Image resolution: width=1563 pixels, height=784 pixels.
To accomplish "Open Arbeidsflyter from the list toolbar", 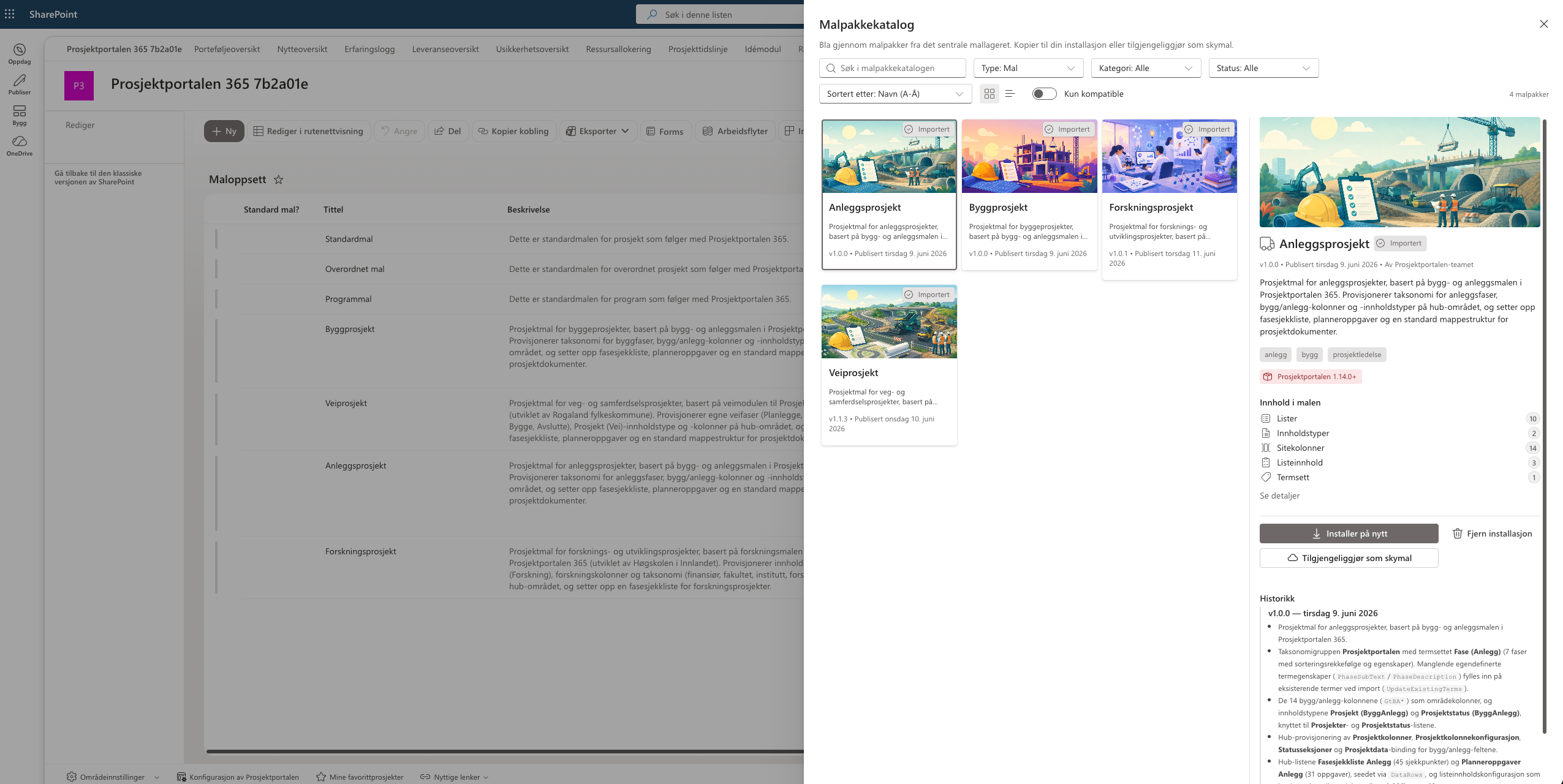I will tap(735, 131).
